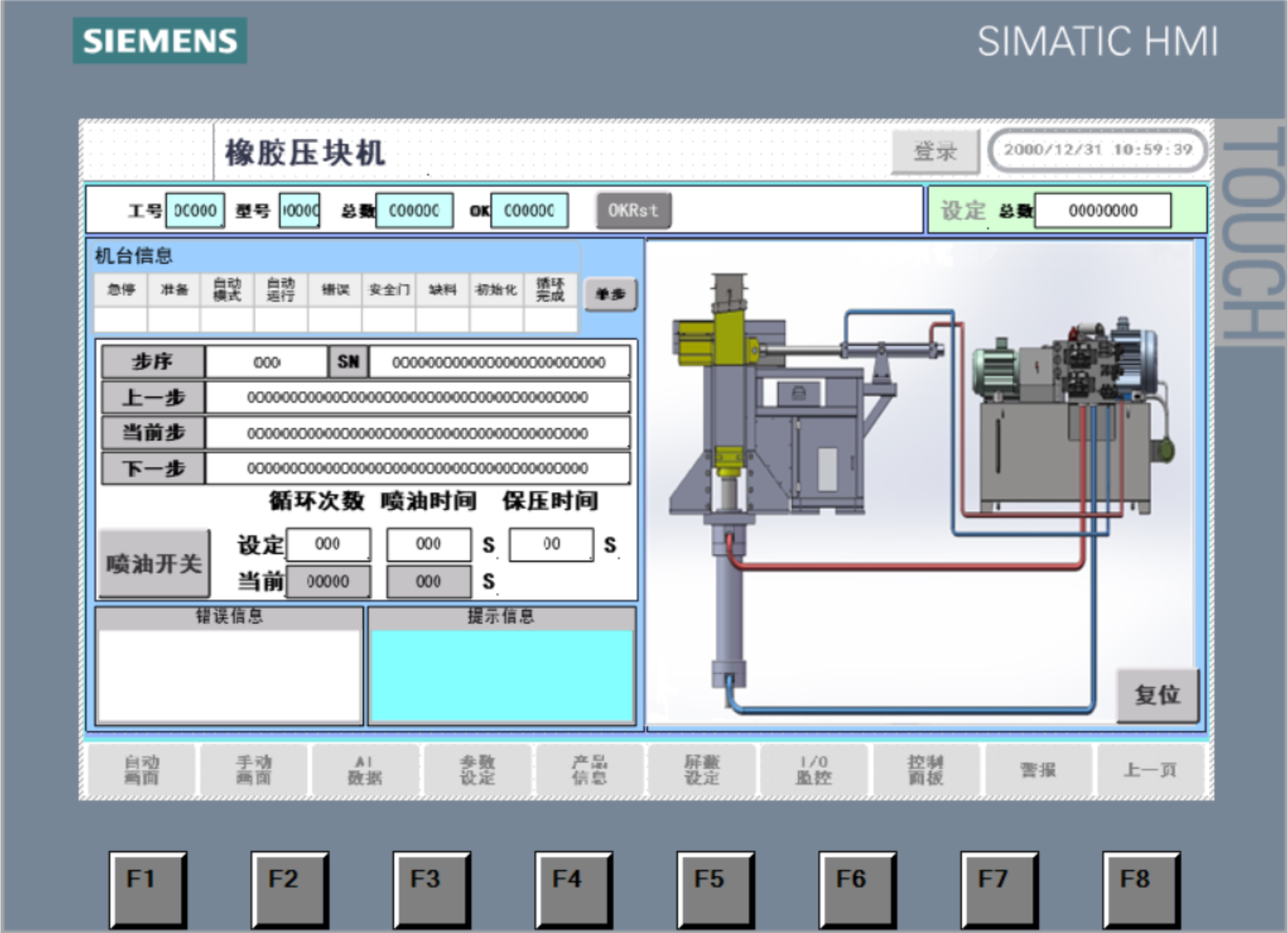This screenshot has height=933, width=1288.
Task: Click the 喷油开关 oil spray switch
Action: [x=154, y=563]
